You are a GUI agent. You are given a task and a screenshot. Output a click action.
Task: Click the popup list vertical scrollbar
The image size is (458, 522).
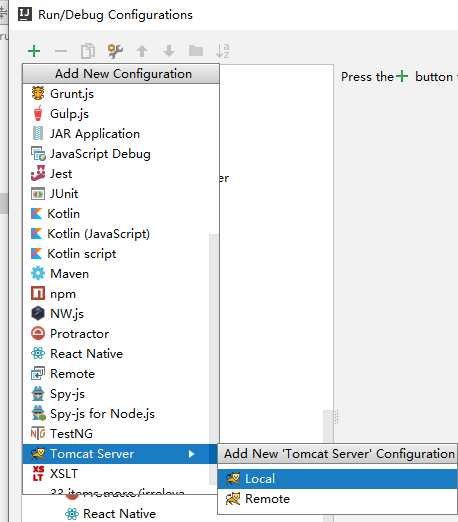(x=213, y=359)
